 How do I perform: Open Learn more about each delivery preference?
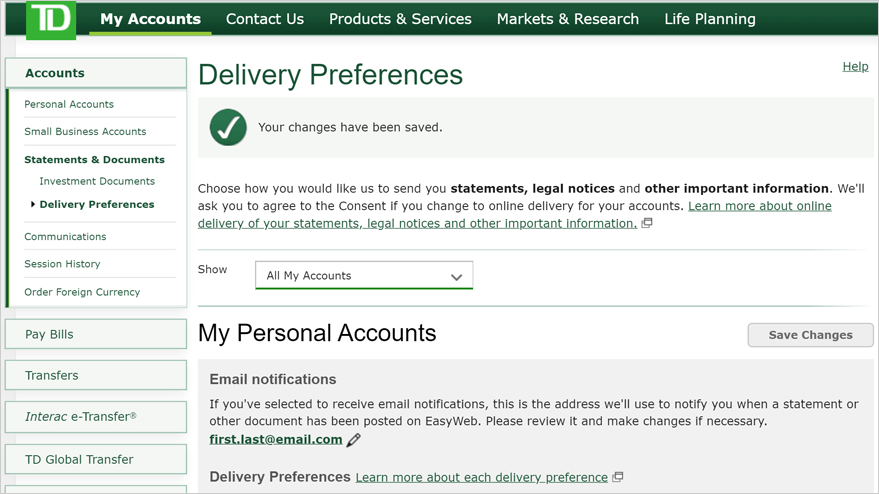click(x=482, y=477)
